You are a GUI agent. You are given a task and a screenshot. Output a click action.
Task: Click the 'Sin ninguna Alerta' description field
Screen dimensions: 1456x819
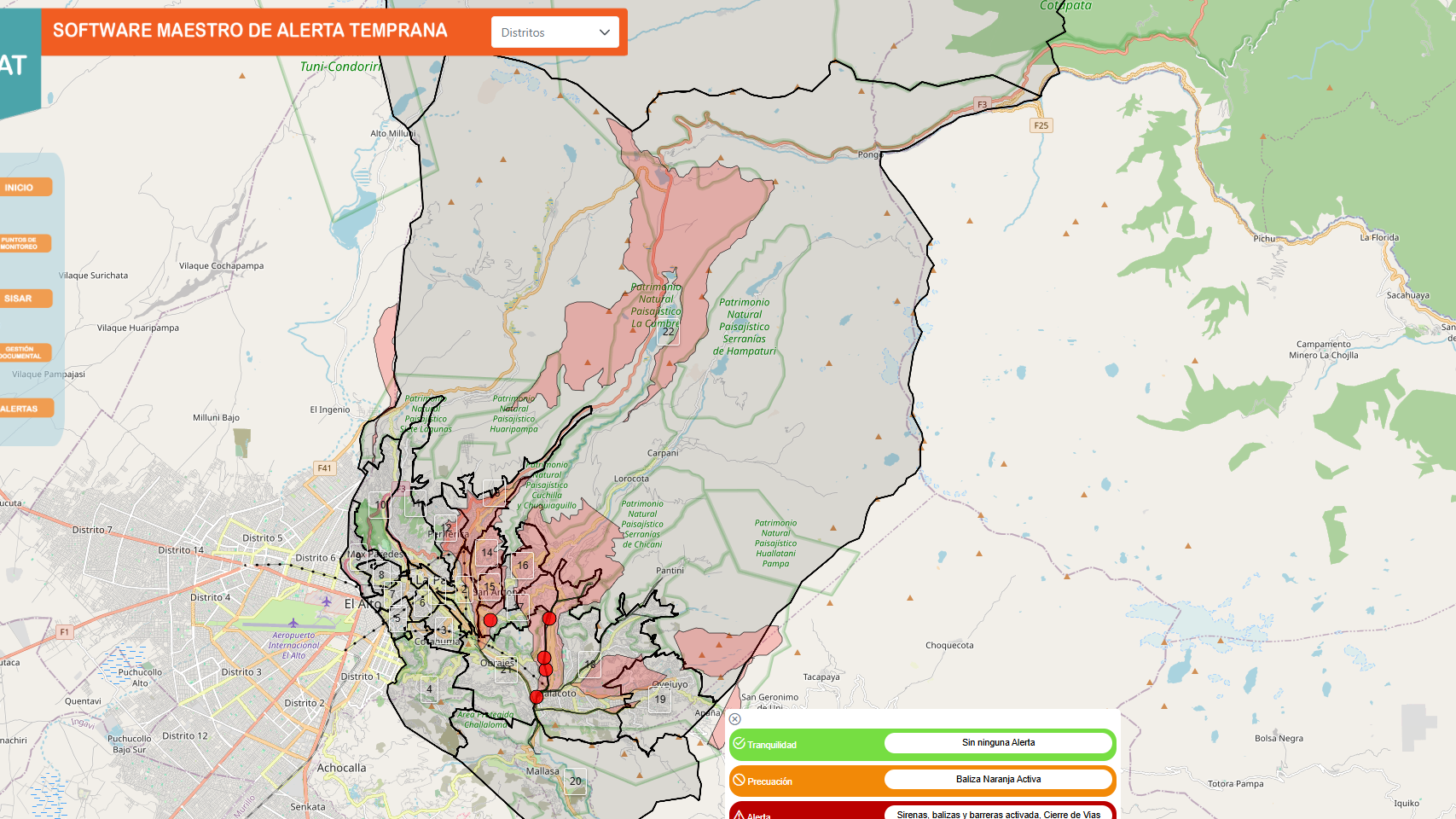click(998, 742)
